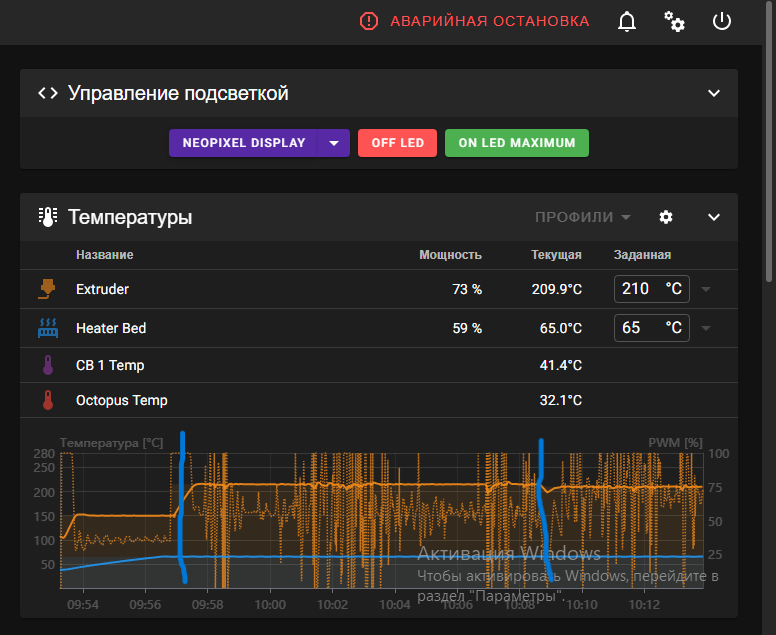Image resolution: width=776 pixels, height=635 pixels.
Task: Click the Octopus Temp thermometer icon
Action: pos(48,400)
